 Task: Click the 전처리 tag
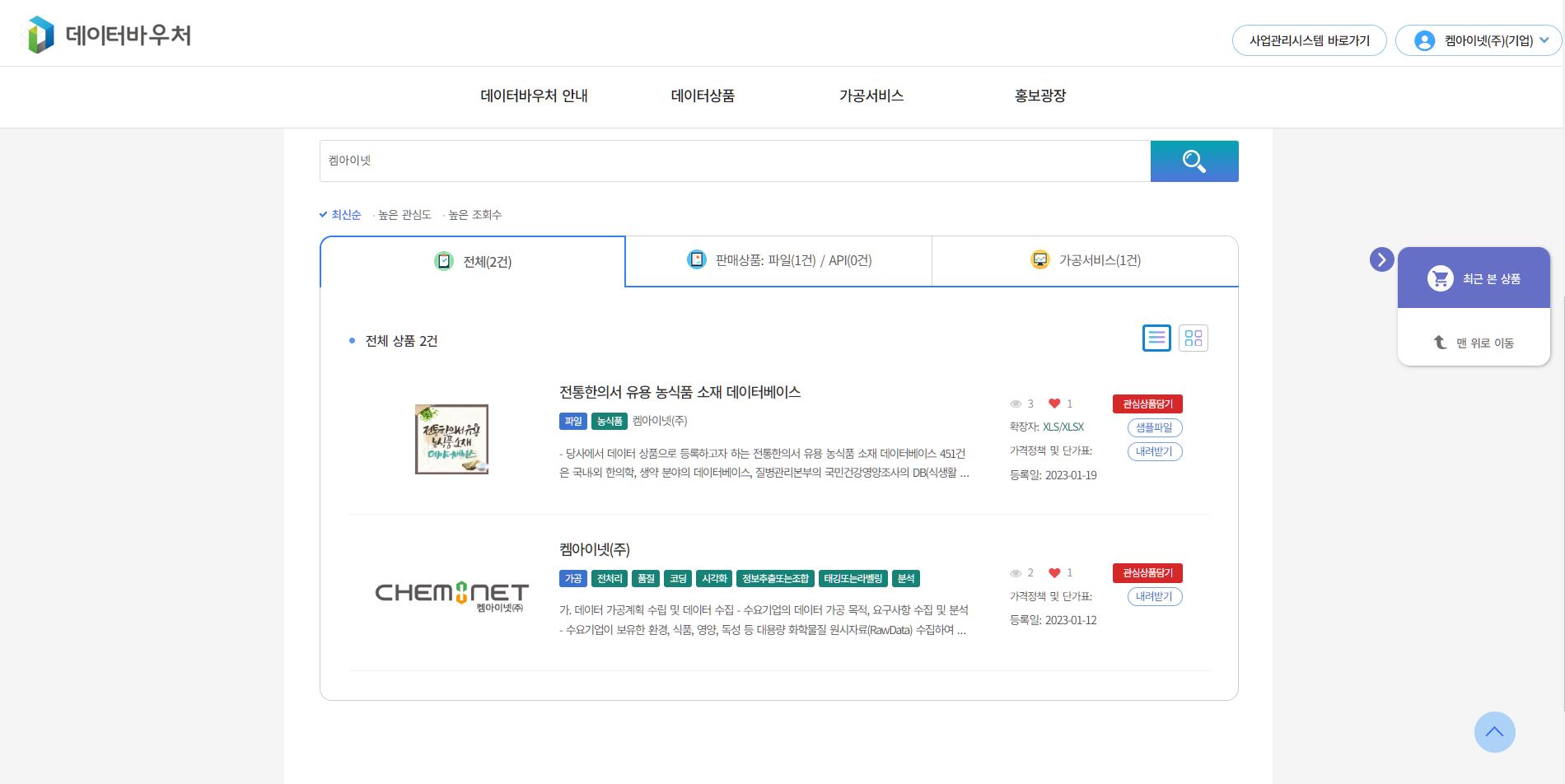tap(610, 579)
